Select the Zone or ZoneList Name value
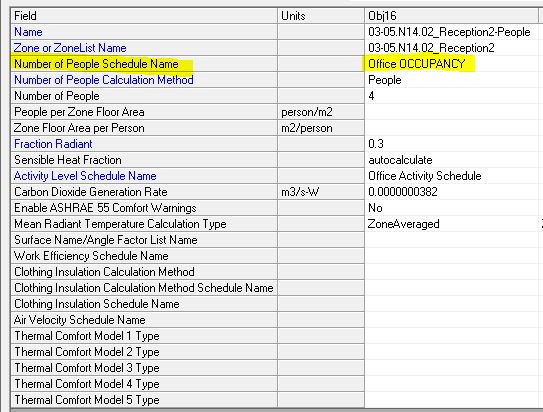 click(454, 48)
